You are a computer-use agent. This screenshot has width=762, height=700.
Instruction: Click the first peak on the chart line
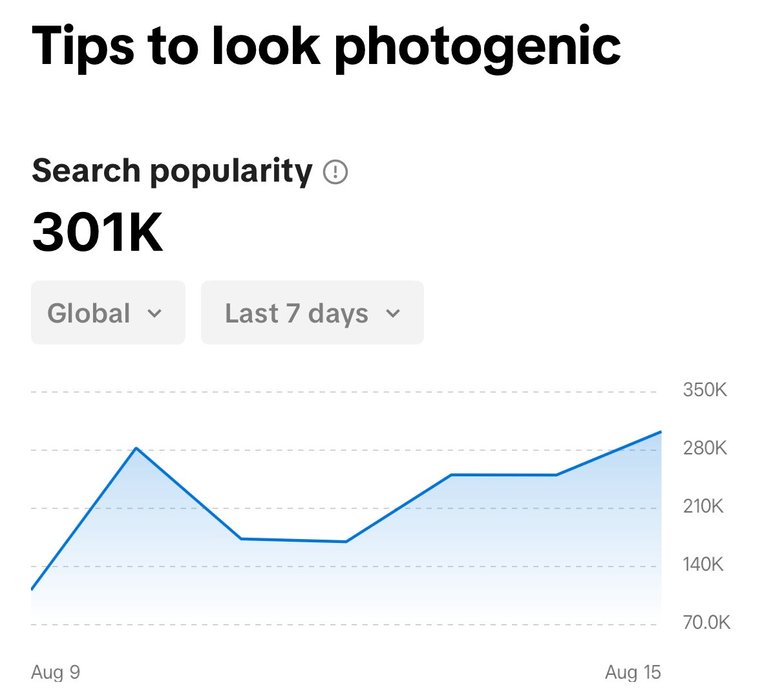point(136,448)
